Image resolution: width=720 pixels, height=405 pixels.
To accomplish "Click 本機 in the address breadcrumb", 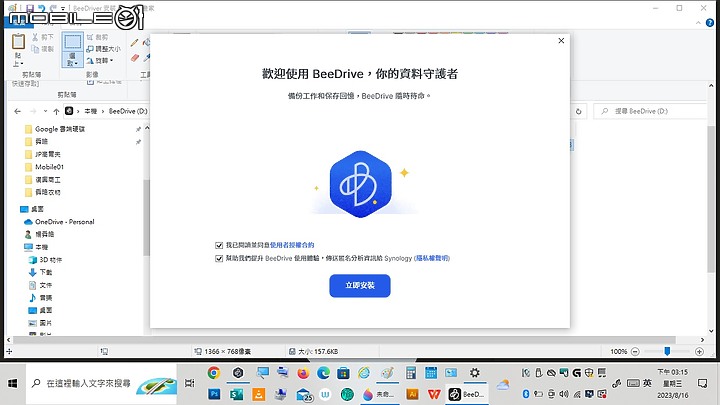I will (x=90, y=111).
